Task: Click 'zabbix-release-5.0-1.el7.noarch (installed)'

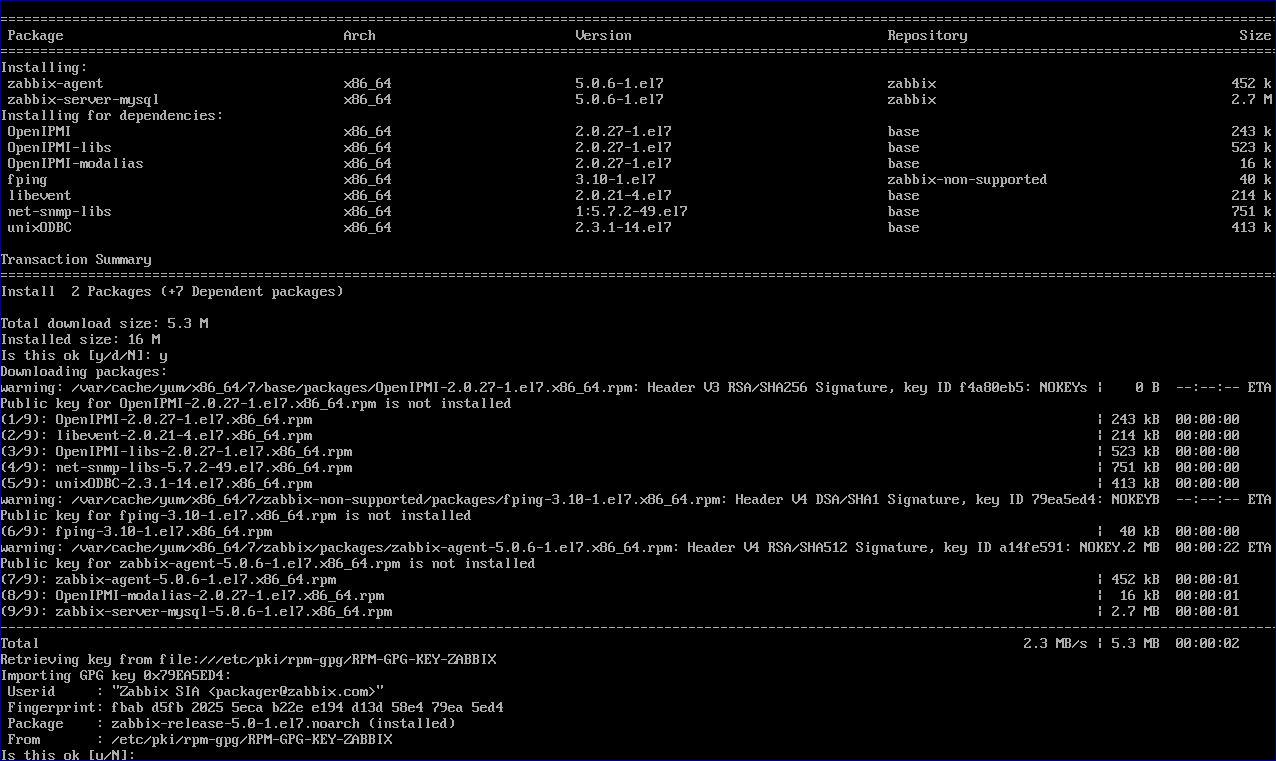Action: (283, 724)
